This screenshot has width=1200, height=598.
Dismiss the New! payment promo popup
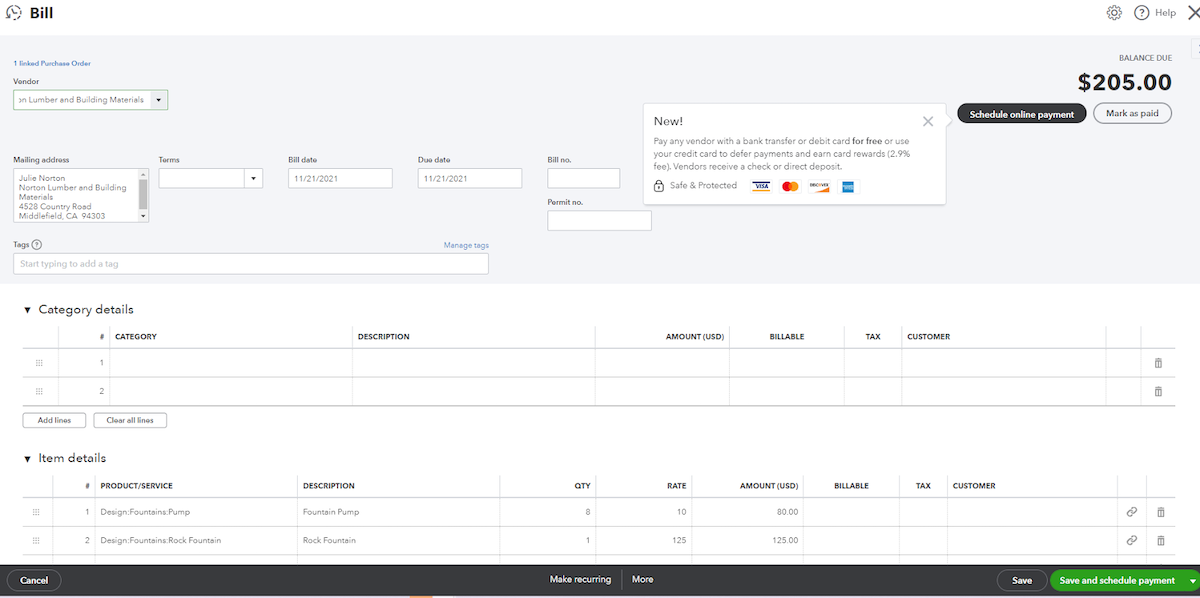click(x=927, y=120)
